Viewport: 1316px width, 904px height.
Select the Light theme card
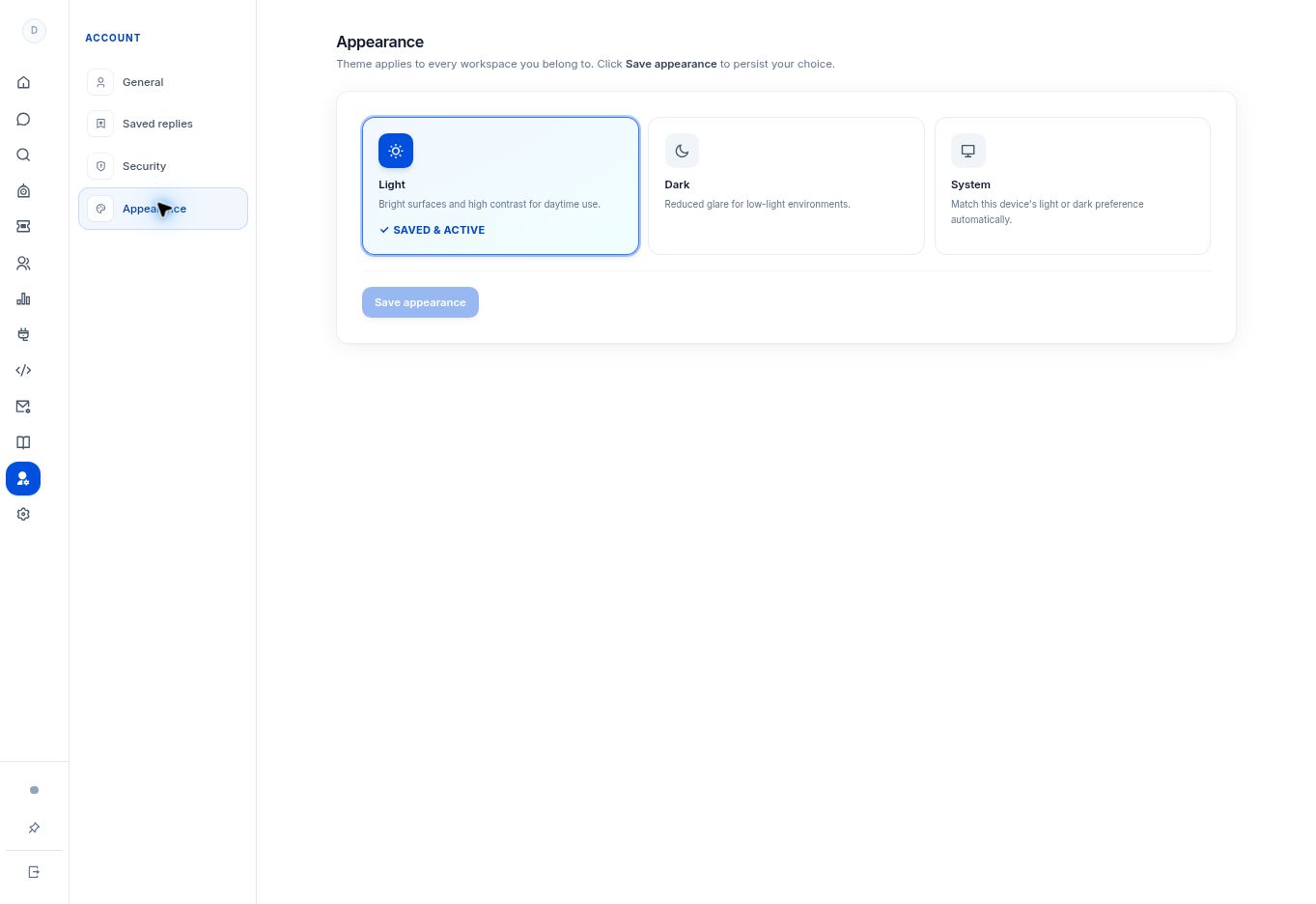[500, 185]
